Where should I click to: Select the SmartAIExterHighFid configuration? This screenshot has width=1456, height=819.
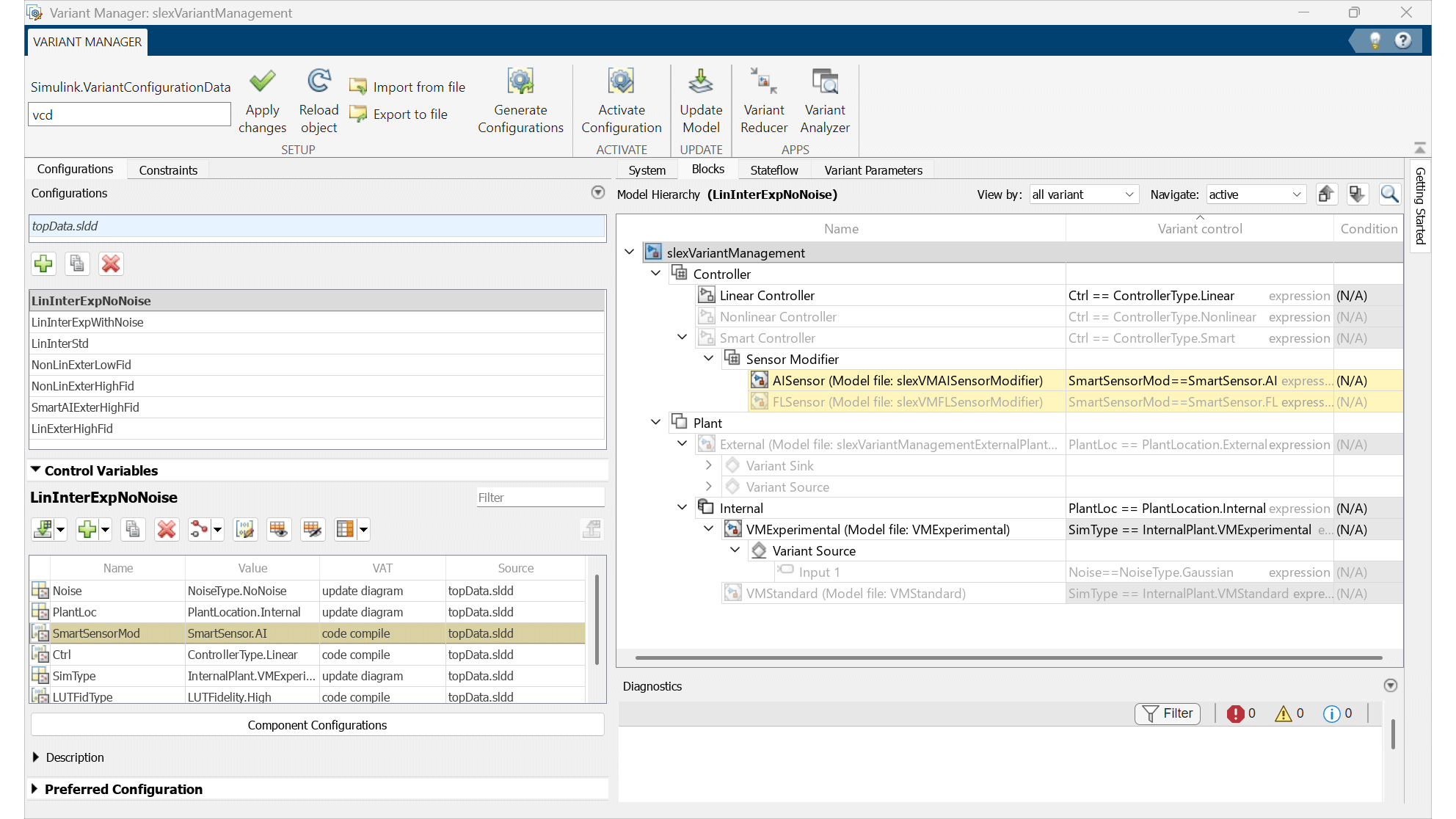point(317,407)
